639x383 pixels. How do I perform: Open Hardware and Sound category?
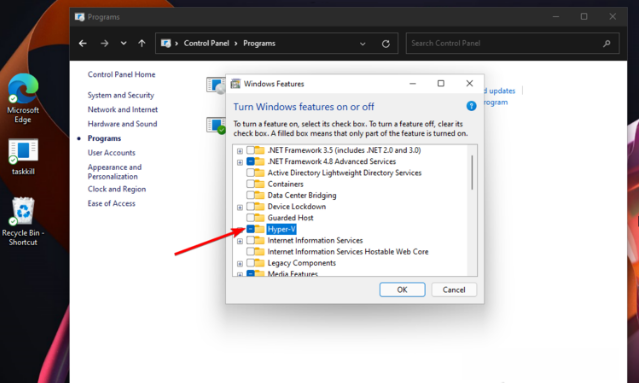tap(122, 124)
